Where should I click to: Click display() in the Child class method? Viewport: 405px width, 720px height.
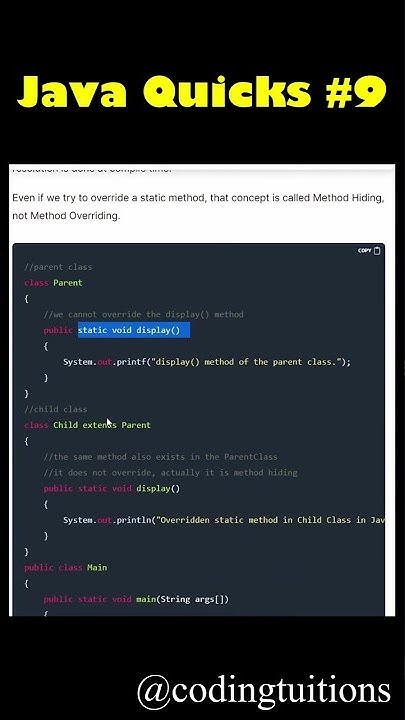158,489
